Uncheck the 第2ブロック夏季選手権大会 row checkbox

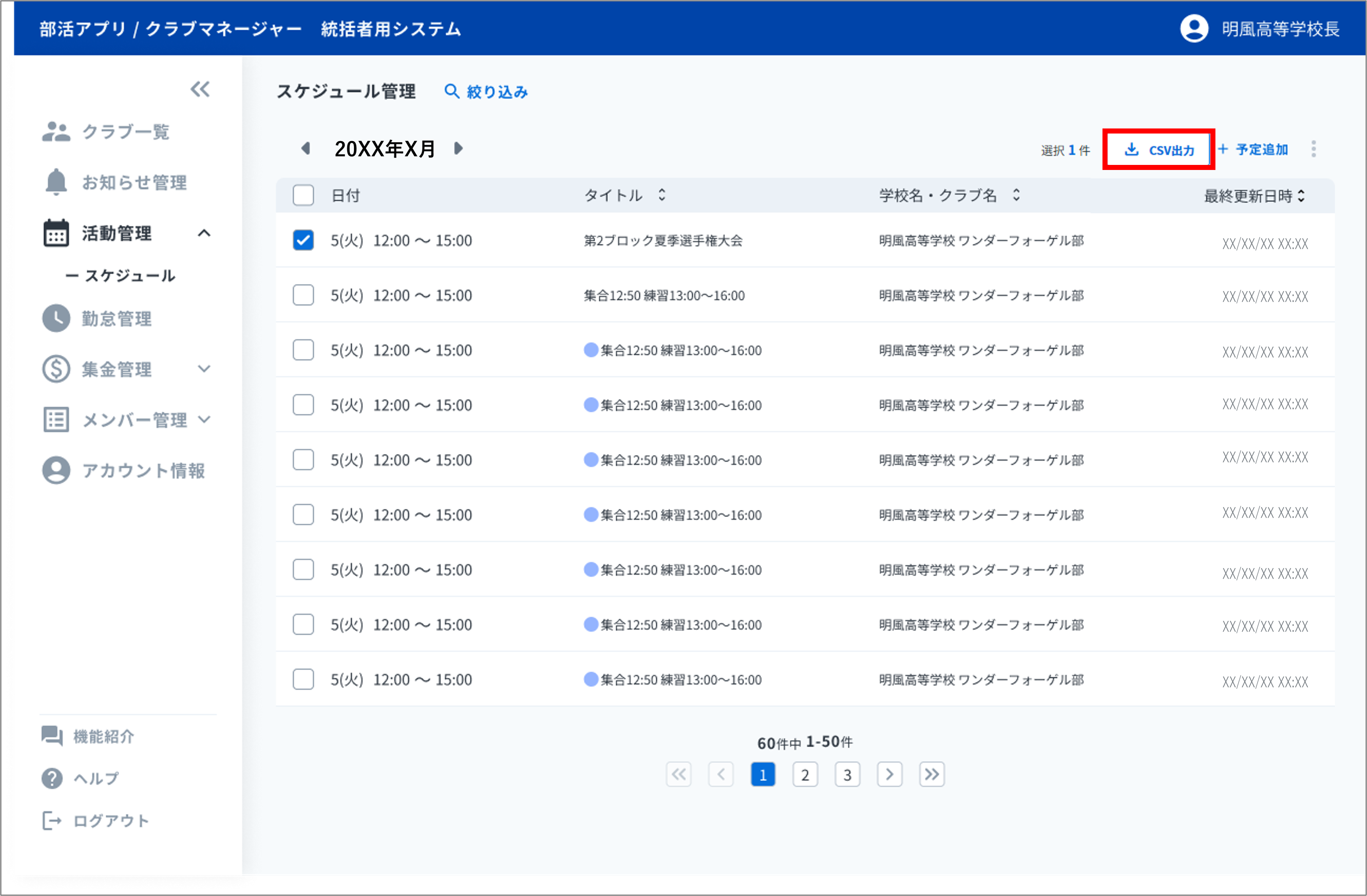303,240
